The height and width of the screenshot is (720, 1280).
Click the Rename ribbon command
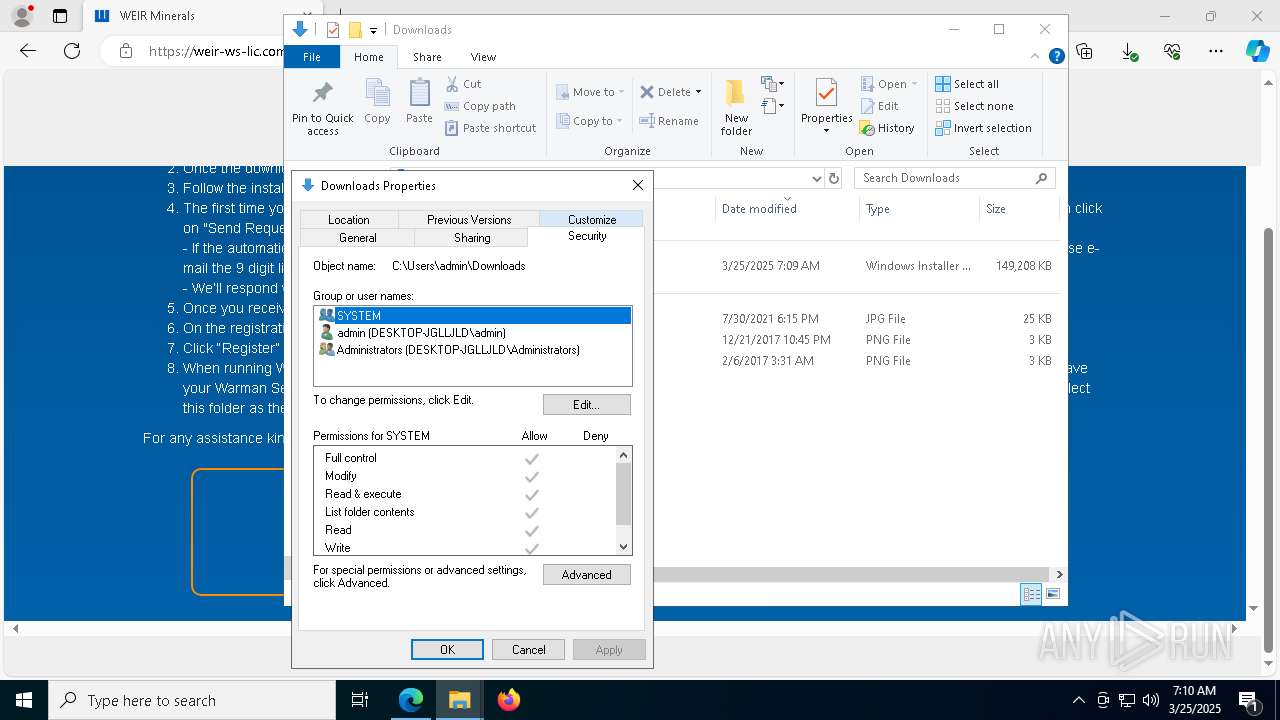(x=669, y=121)
